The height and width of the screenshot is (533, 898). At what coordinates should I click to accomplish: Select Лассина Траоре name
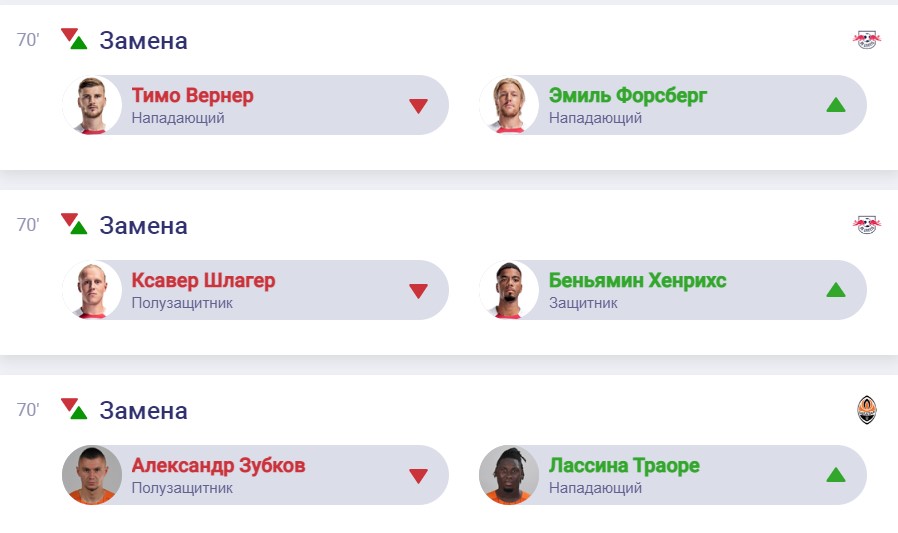pyautogui.click(x=624, y=466)
